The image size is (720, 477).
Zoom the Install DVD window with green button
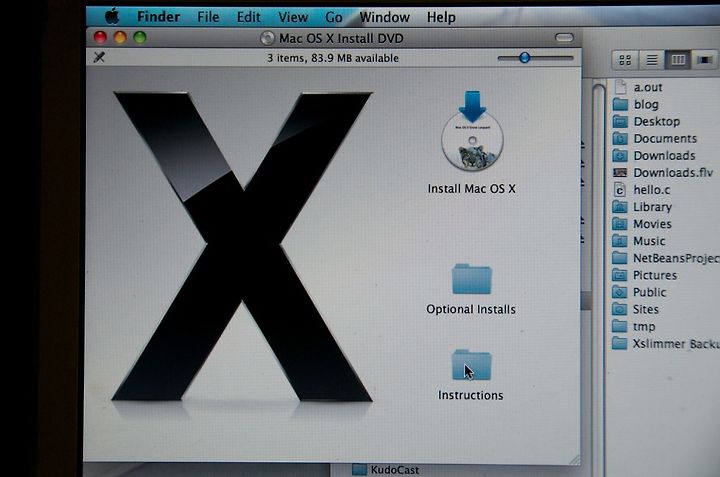point(140,37)
